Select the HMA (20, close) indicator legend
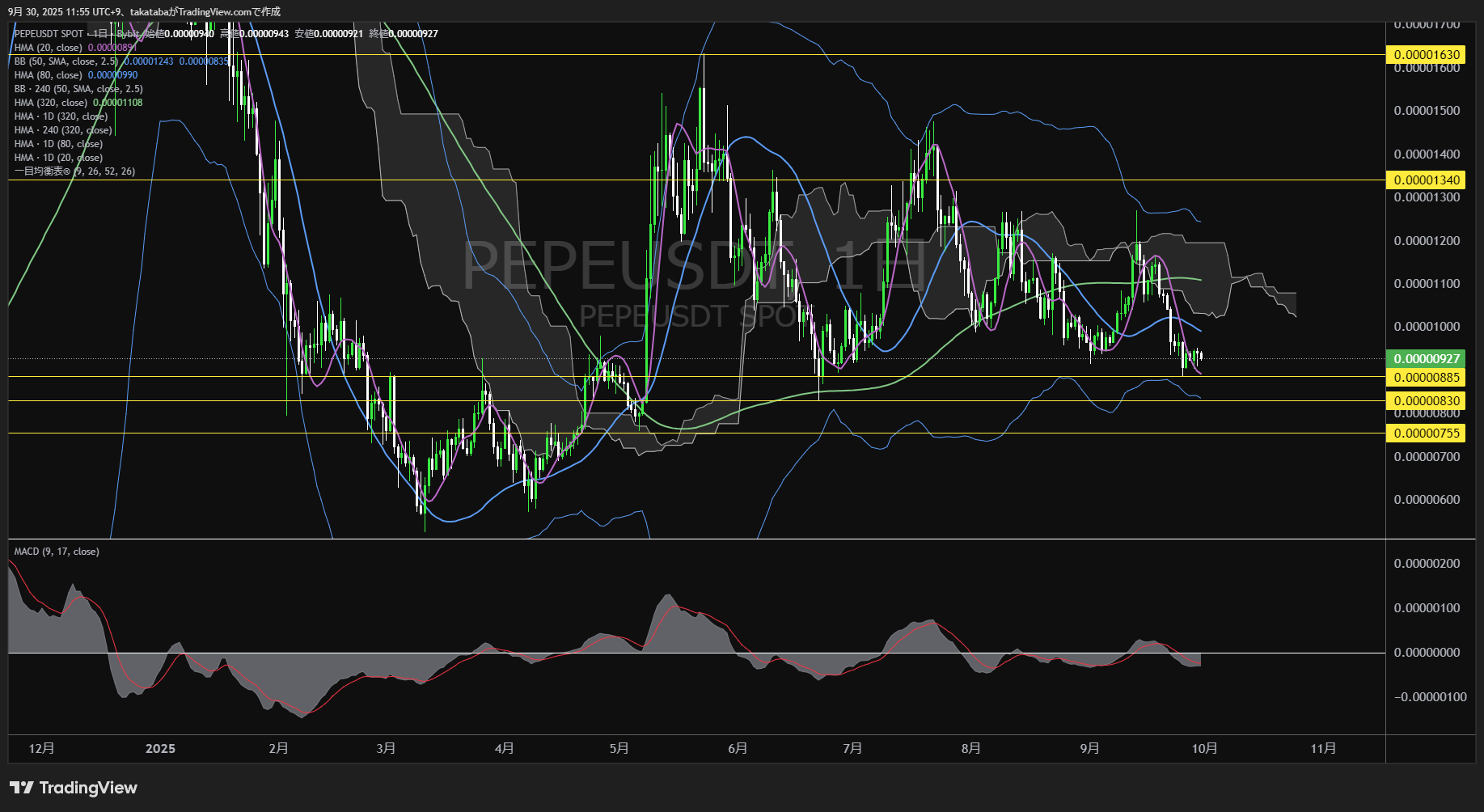 48,48
